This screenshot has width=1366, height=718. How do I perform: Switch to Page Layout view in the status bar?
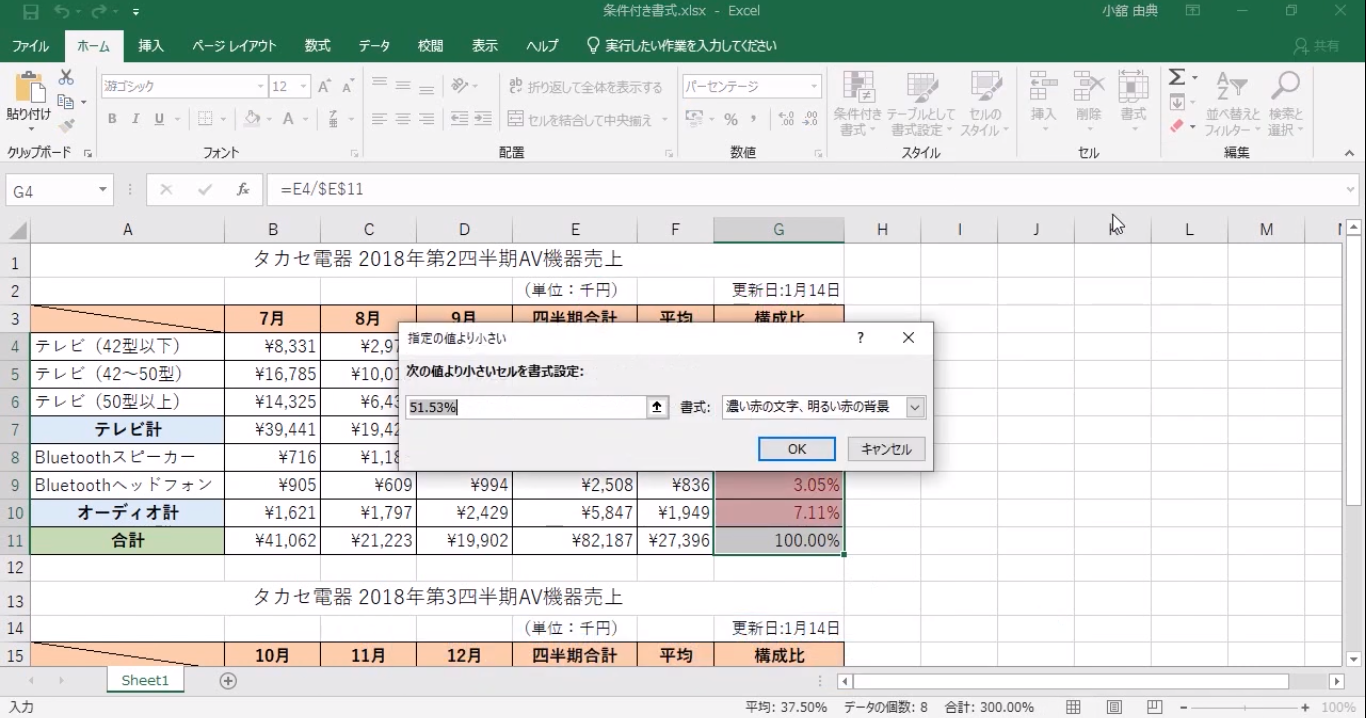click(x=1114, y=707)
